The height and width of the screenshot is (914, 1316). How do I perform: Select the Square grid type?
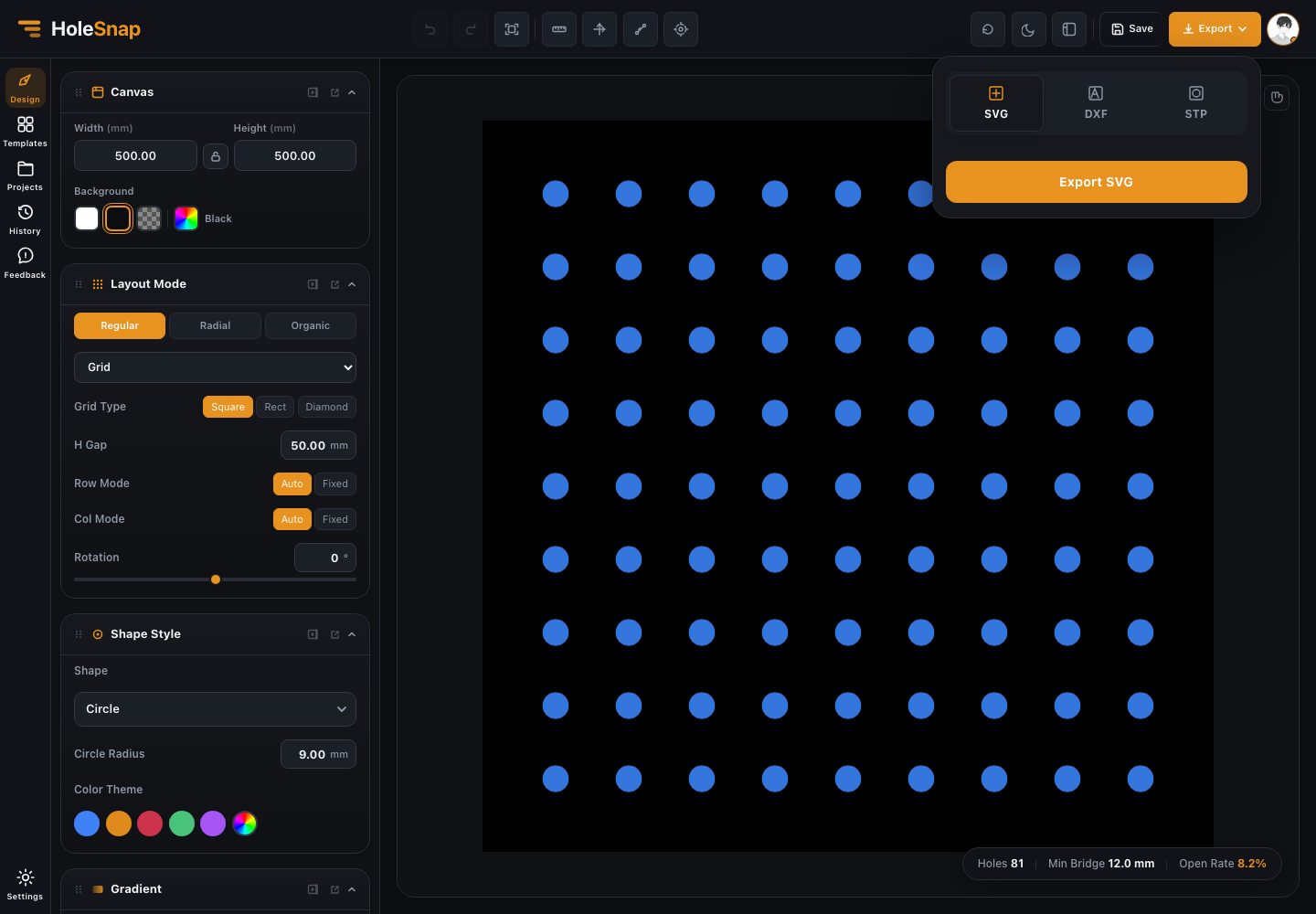[x=228, y=407]
